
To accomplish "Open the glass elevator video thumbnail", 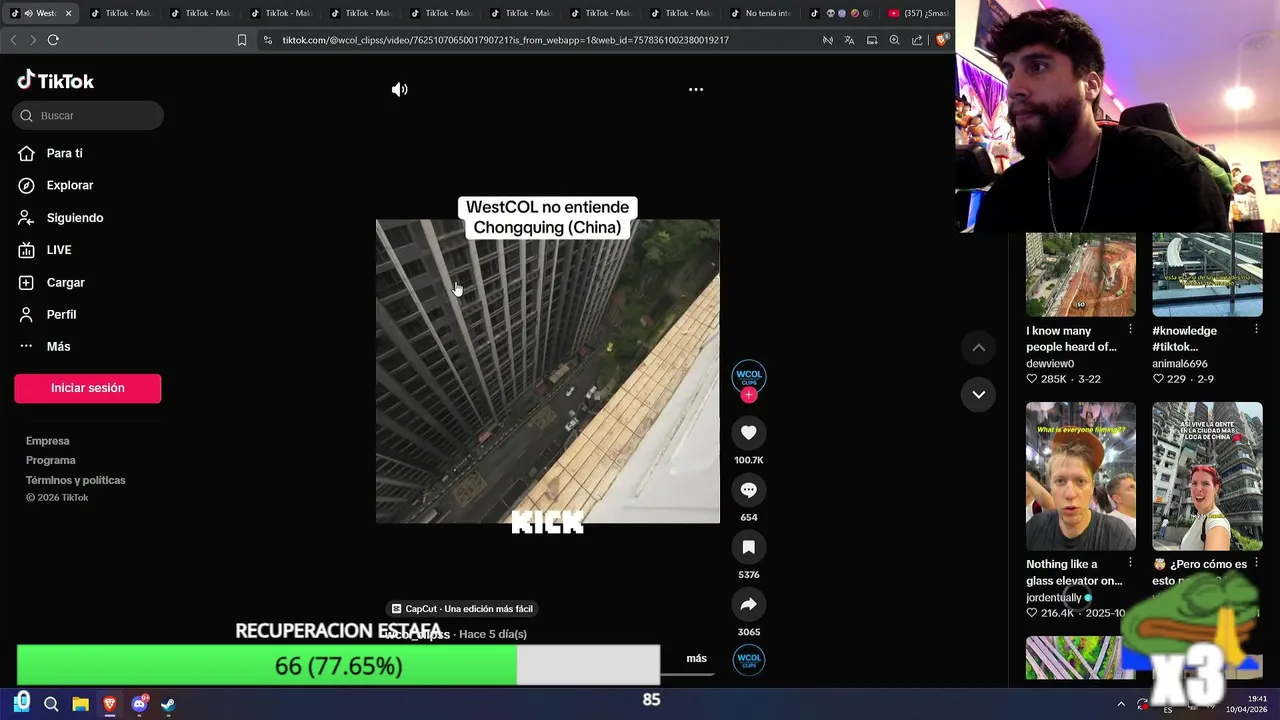I will click(x=1081, y=476).
